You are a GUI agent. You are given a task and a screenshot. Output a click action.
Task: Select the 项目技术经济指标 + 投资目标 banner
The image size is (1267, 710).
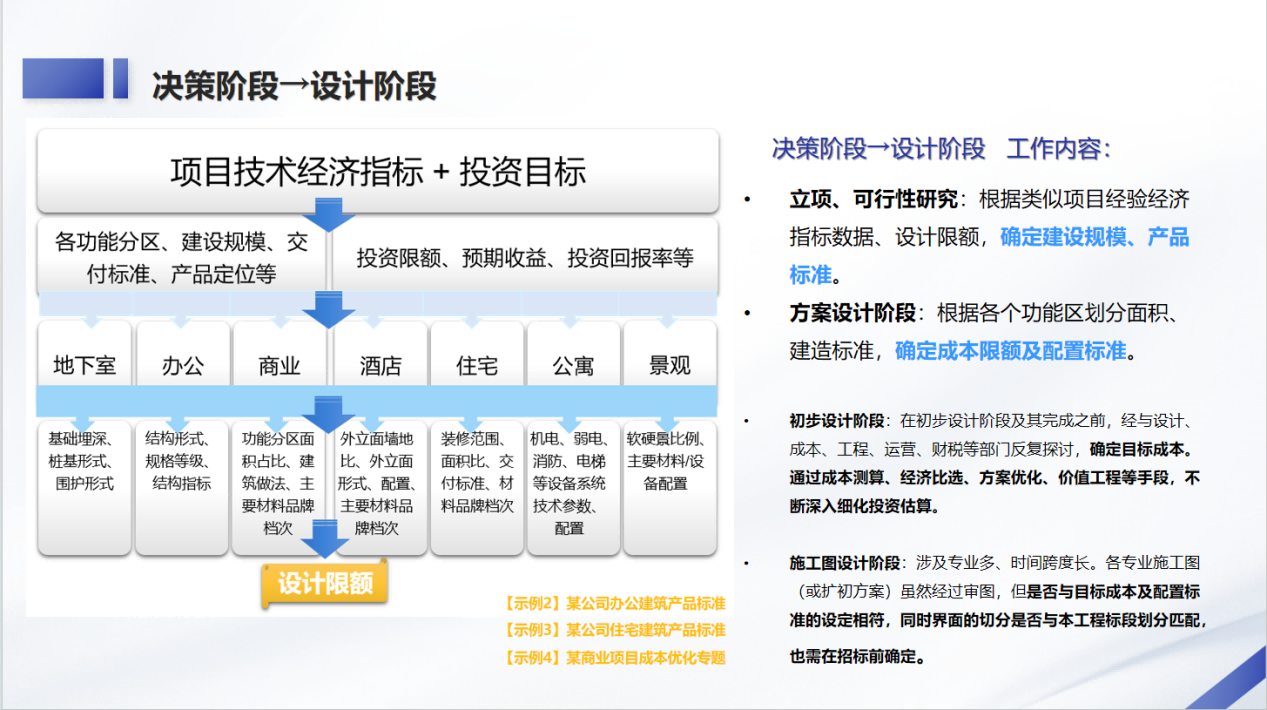tap(378, 171)
